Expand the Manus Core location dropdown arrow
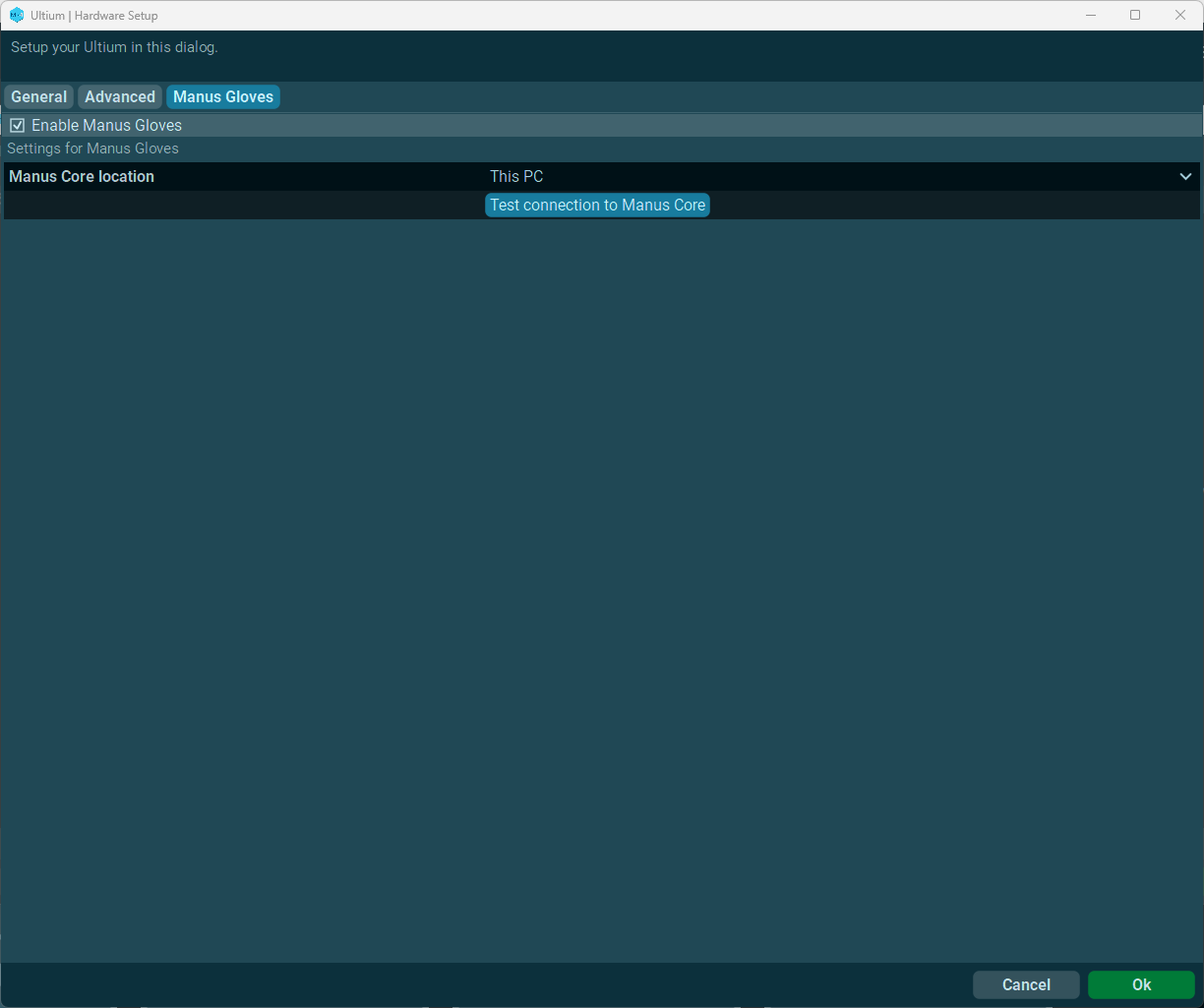 click(x=1185, y=177)
